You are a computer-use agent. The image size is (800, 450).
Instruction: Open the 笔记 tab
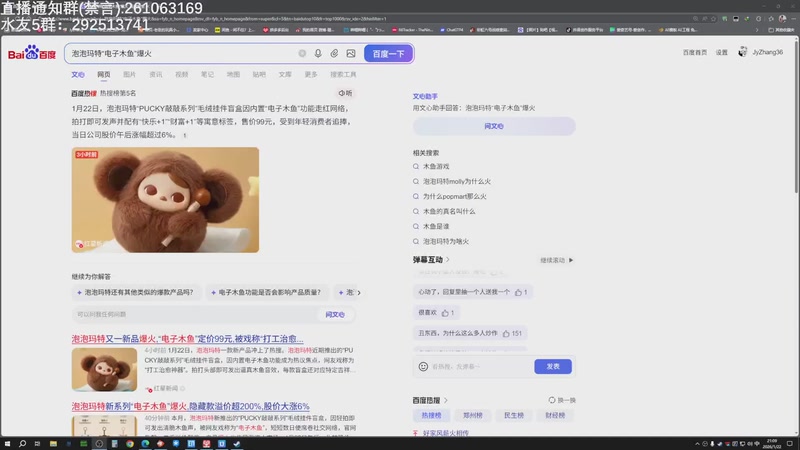pos(207,74)
